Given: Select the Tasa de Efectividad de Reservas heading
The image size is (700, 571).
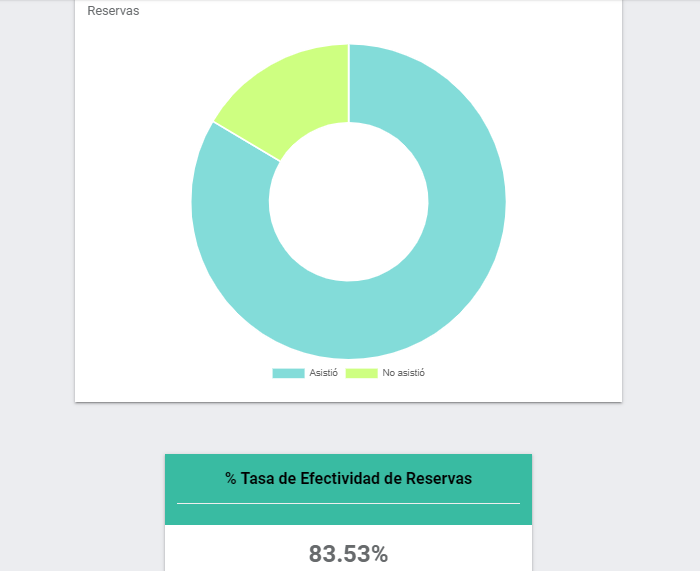Looking at the screenshot, I should [348, 479].
